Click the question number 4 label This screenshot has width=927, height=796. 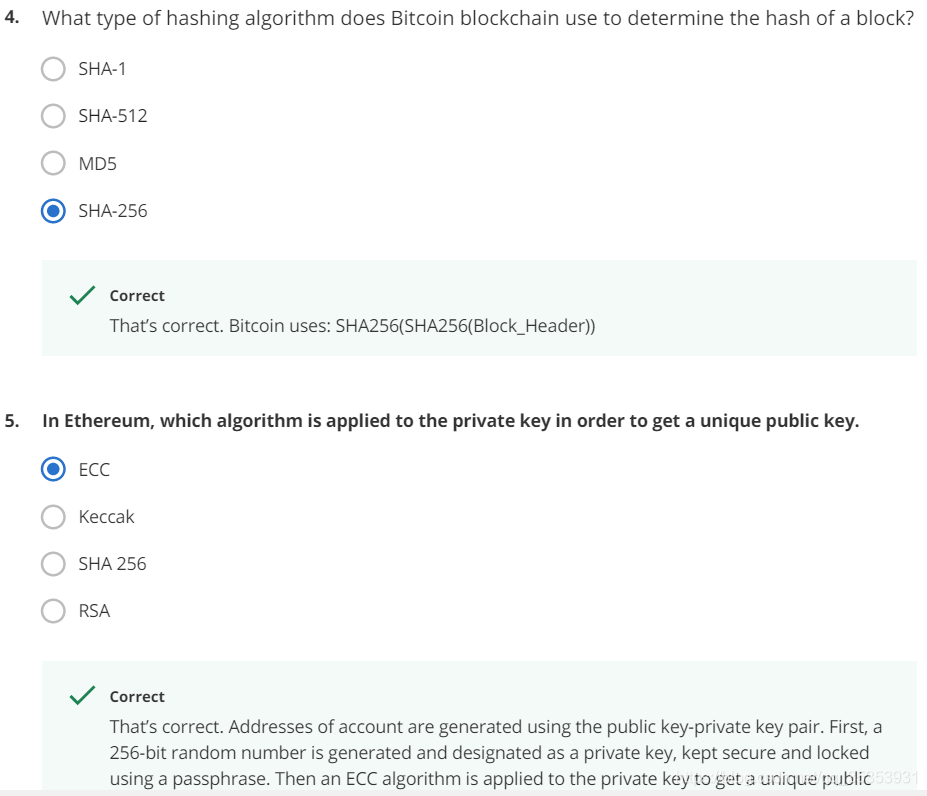[11, 20]
